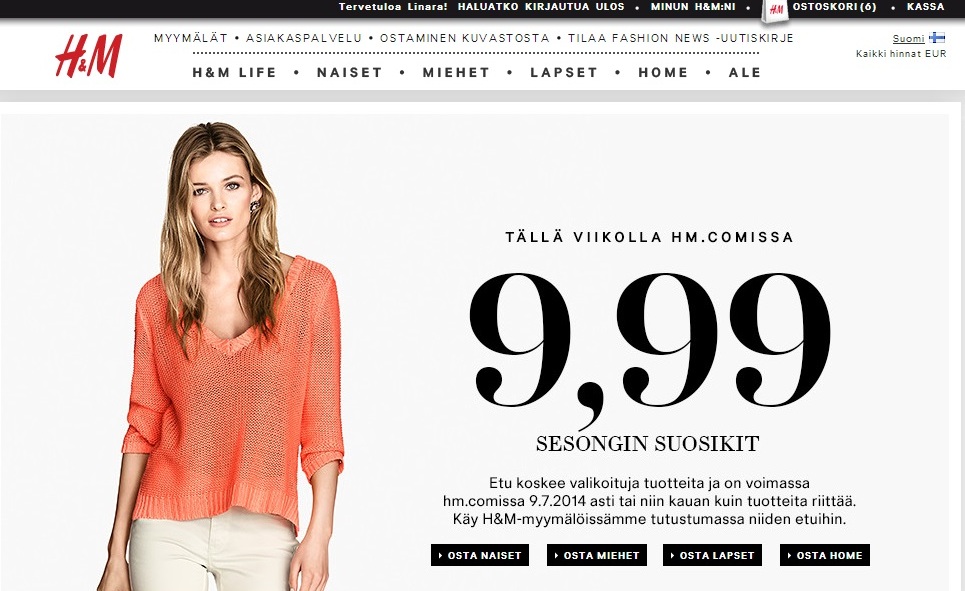Viewport: 965px width, 591px height.
Task: Open the HOME menu
Action: [663, 73]
